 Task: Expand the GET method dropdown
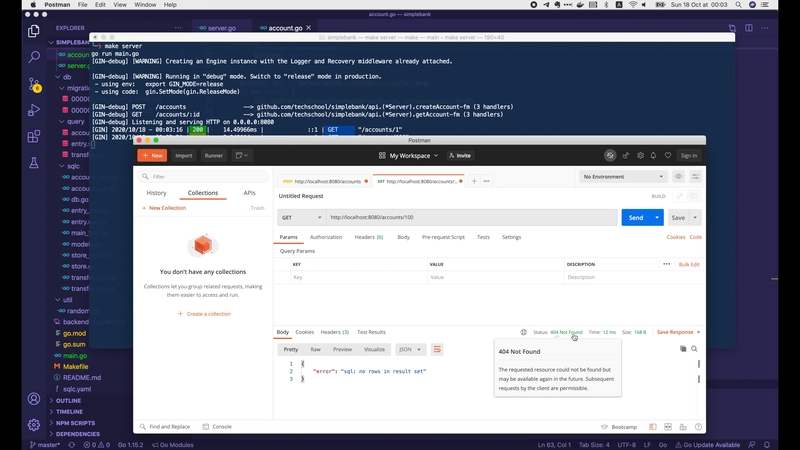(300, 217)
